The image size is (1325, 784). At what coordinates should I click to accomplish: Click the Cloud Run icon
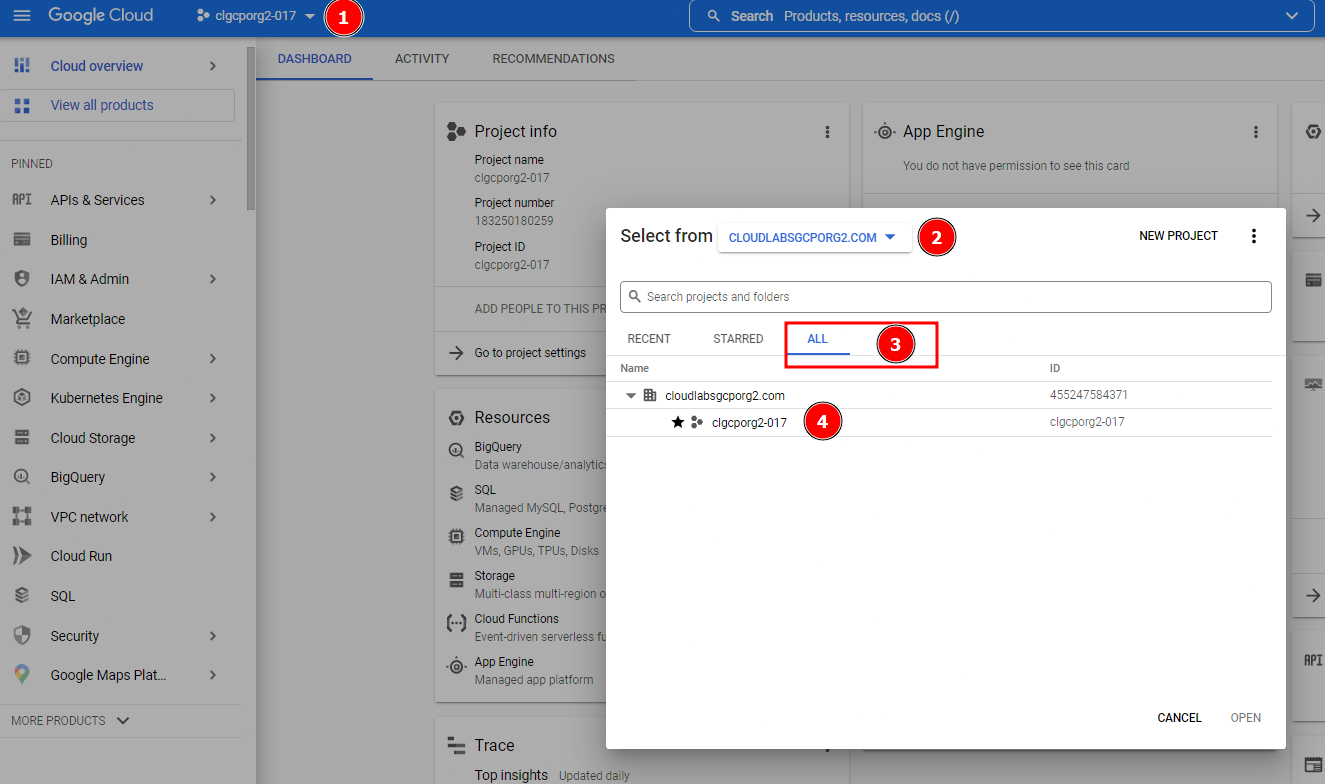click(22, 556)
